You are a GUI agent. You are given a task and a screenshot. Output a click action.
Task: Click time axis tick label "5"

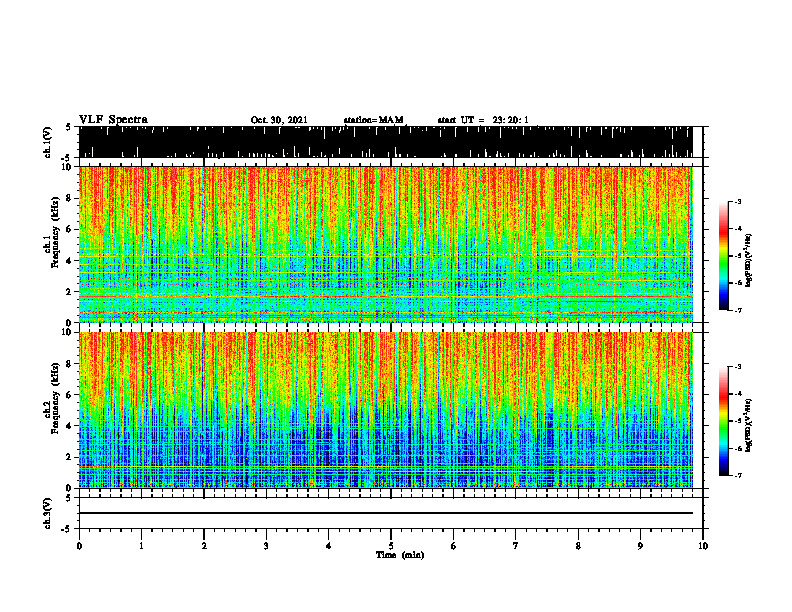[391, 546]
